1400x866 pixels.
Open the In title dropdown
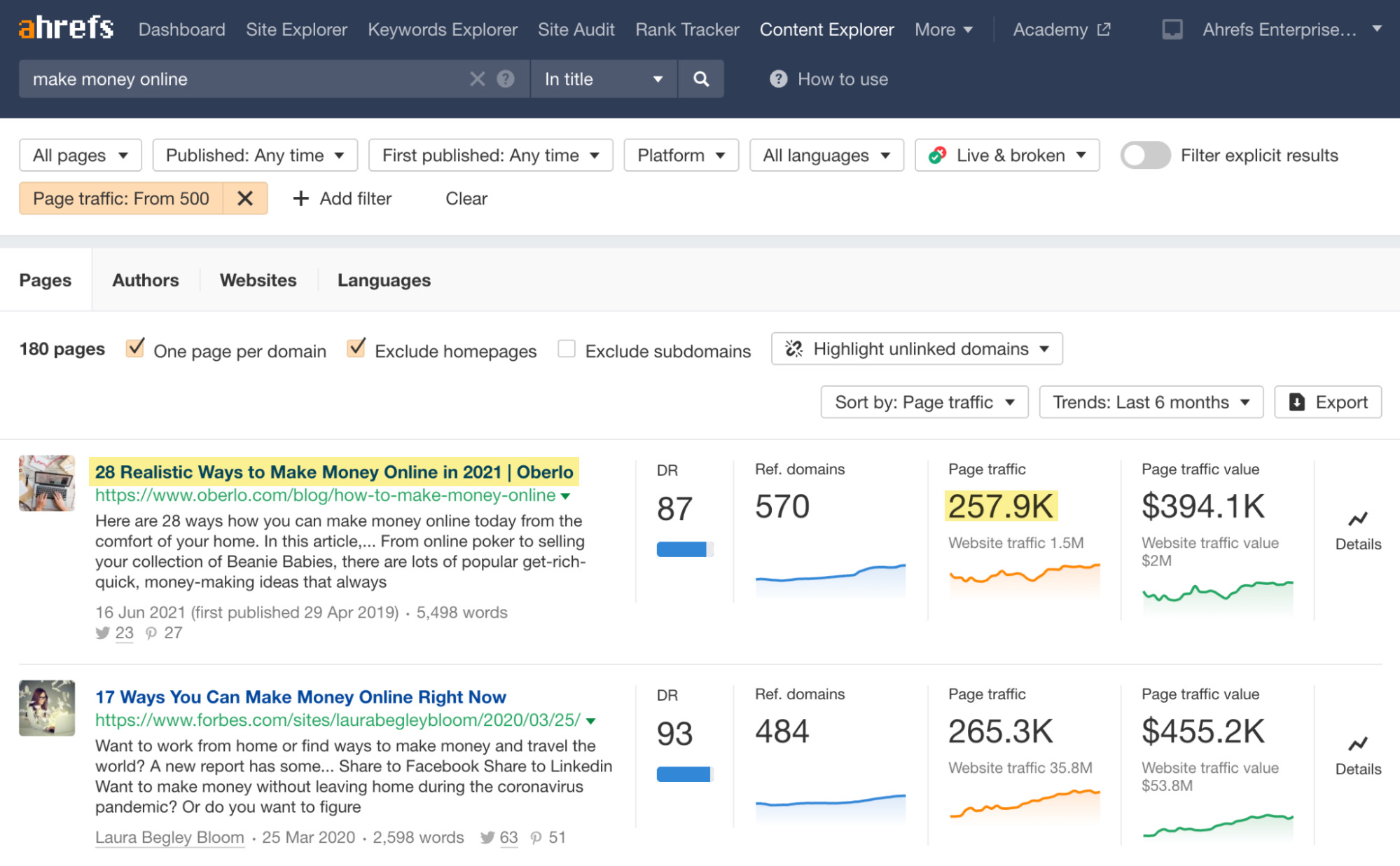pyautogui.click(x=604, y=79)
